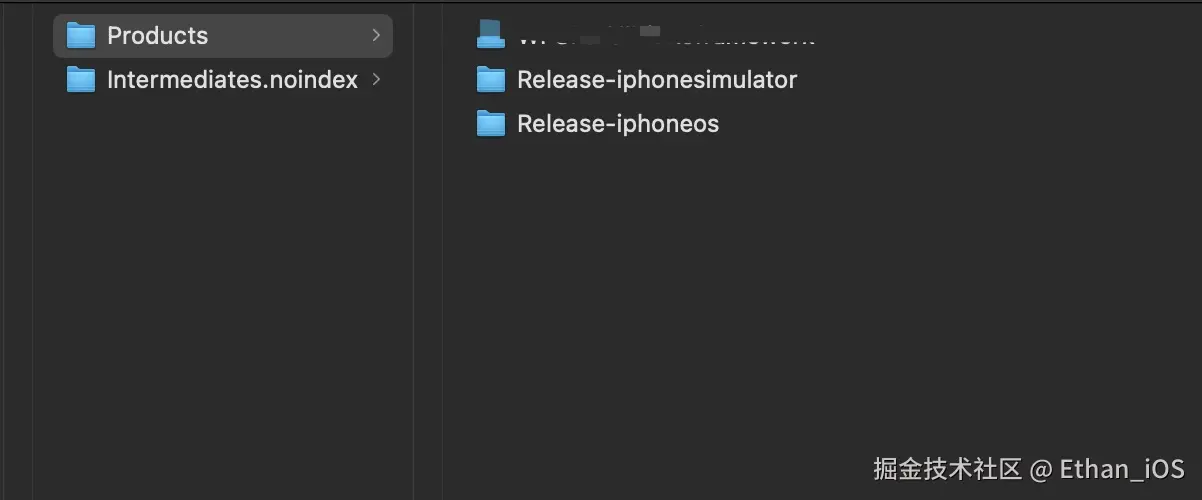Click the Products folder icon

tap(80, 36)
